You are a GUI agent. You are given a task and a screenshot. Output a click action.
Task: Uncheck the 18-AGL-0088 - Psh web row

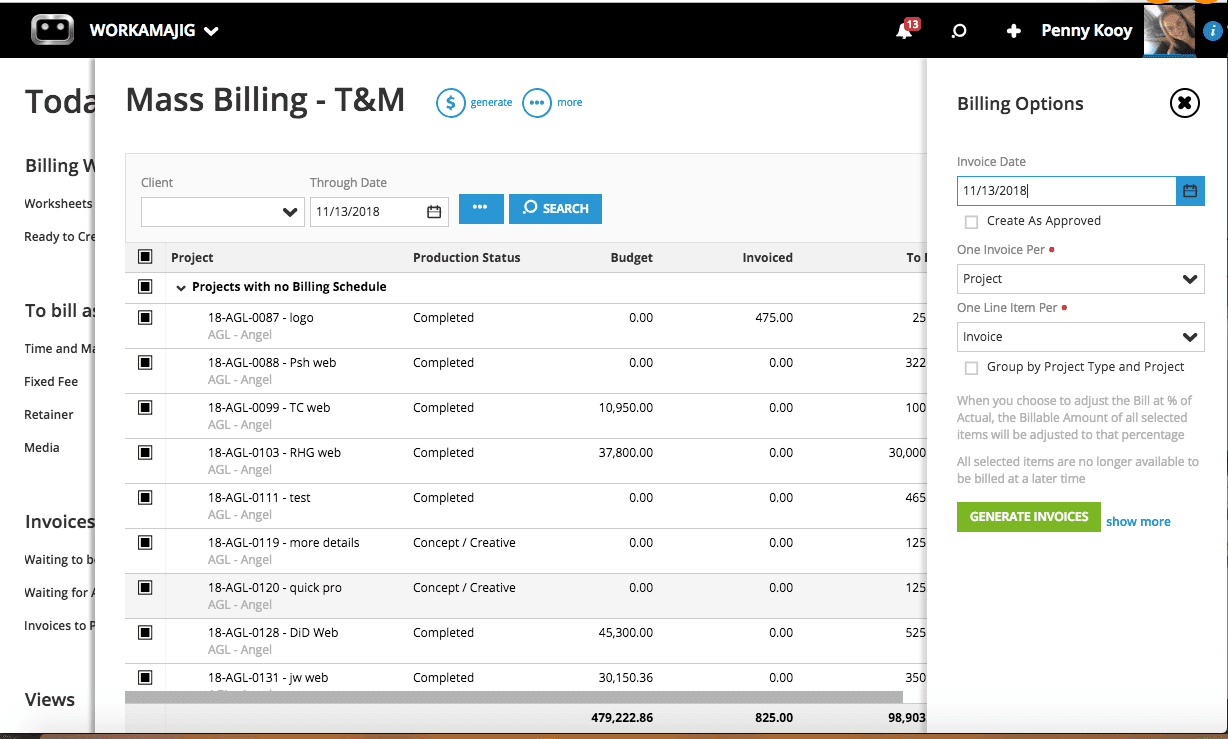point(145,362)
